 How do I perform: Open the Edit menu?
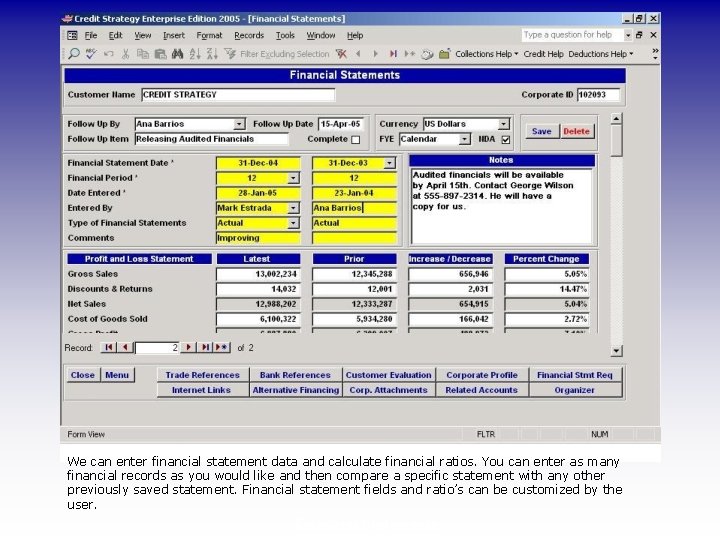[115, 35]
